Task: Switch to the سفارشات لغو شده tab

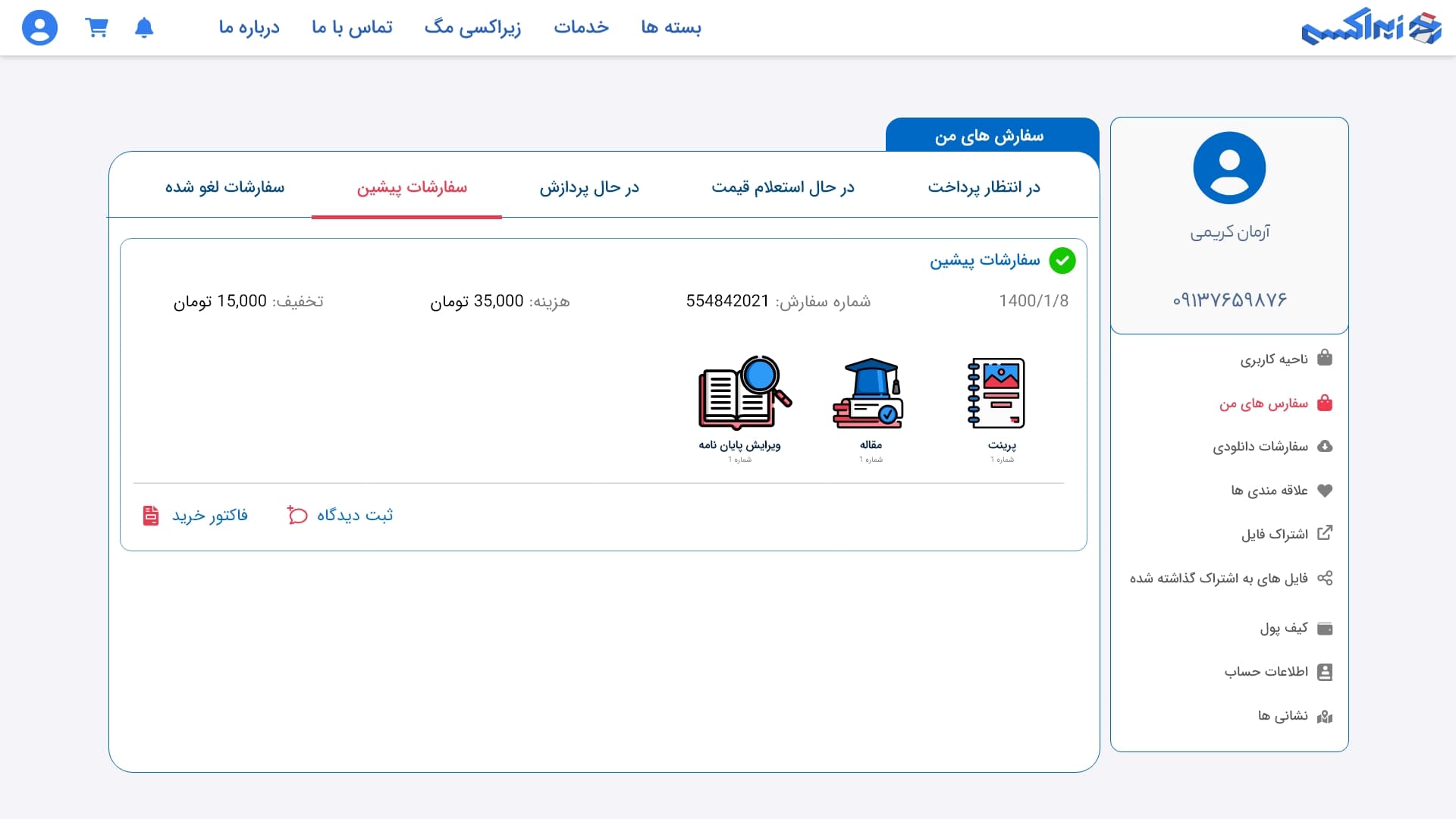Action: 225,187
